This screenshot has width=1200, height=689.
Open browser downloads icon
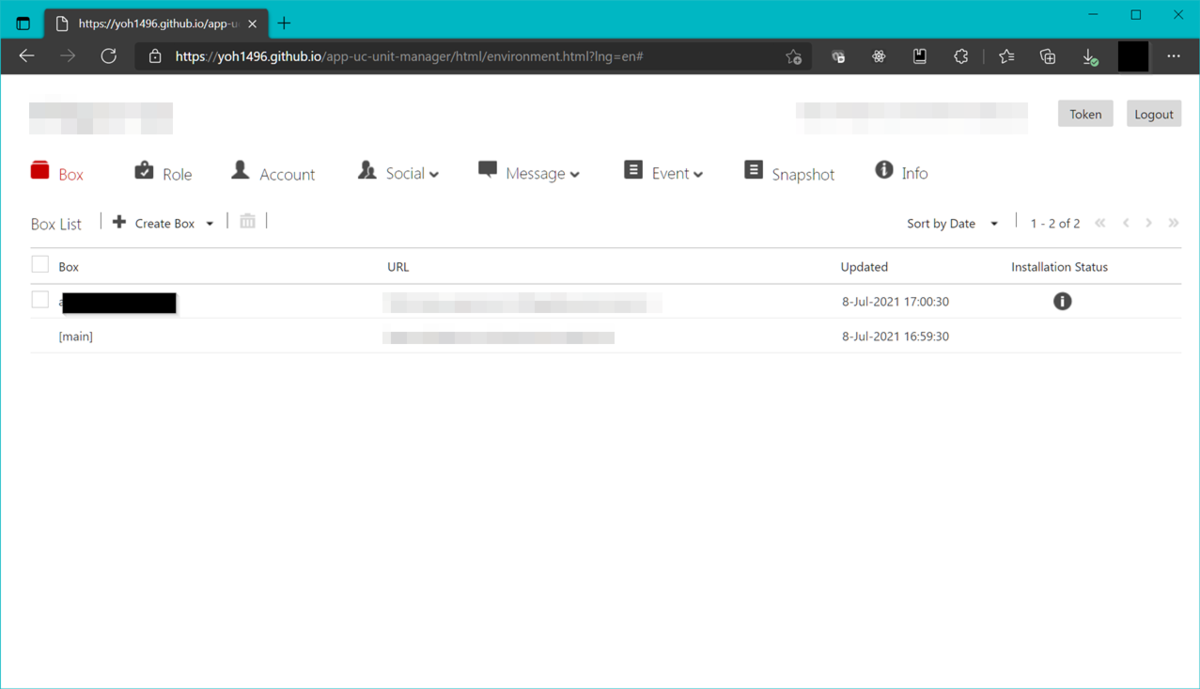tap(1090, 58)
